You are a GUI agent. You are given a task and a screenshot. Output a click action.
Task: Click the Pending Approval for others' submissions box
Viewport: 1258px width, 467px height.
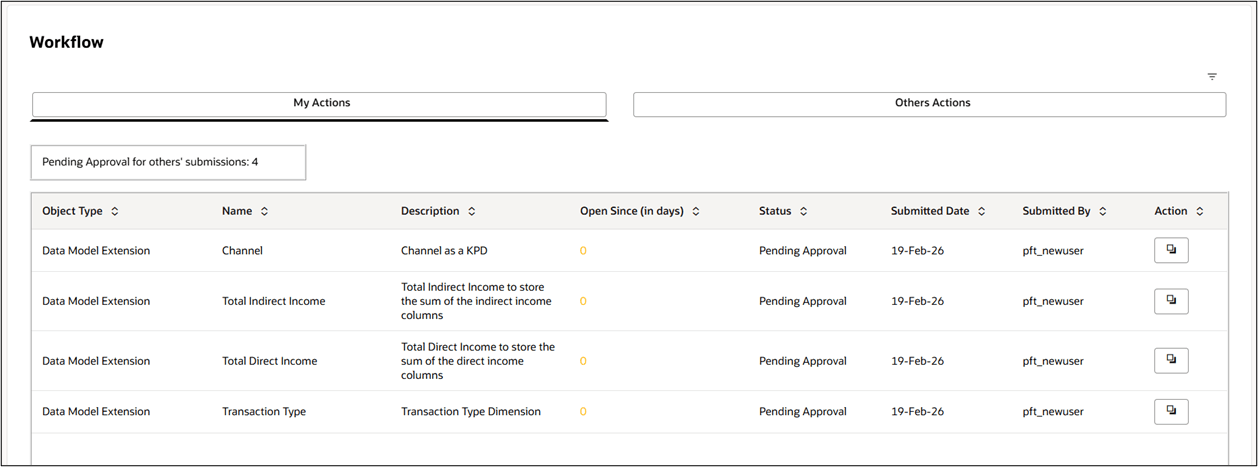point(168,162)
